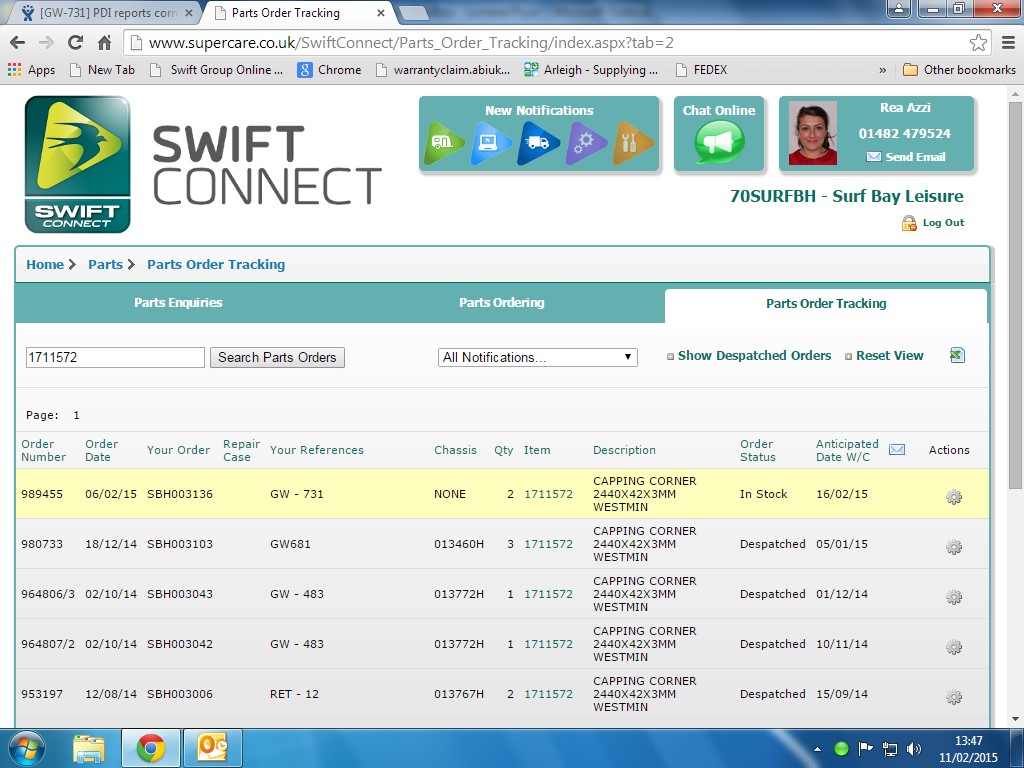Switch to the Parts Ordering tab
This screenshot has width=1024, height=768.
point(501,303)
